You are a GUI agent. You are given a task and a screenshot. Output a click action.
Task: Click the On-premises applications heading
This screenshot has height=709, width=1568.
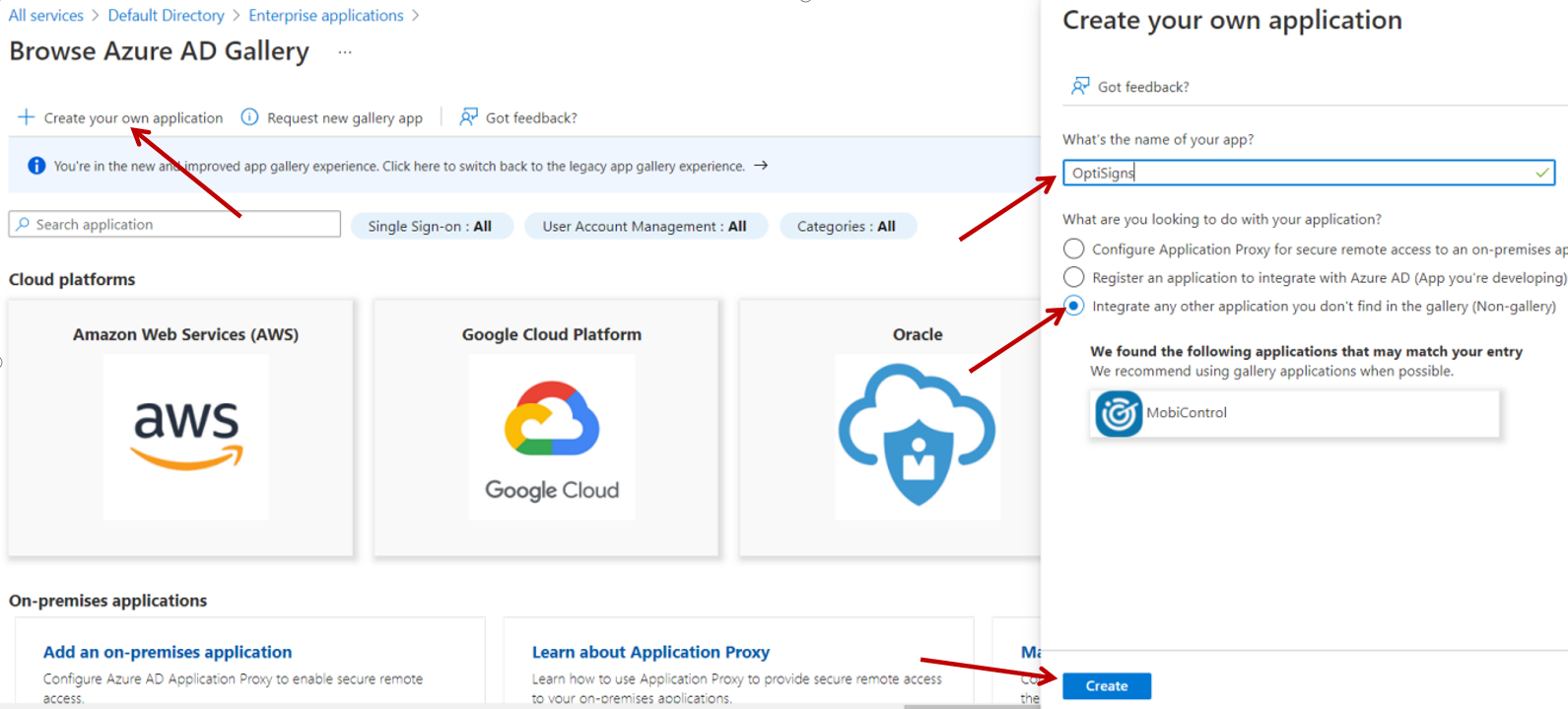pos(108,601)
